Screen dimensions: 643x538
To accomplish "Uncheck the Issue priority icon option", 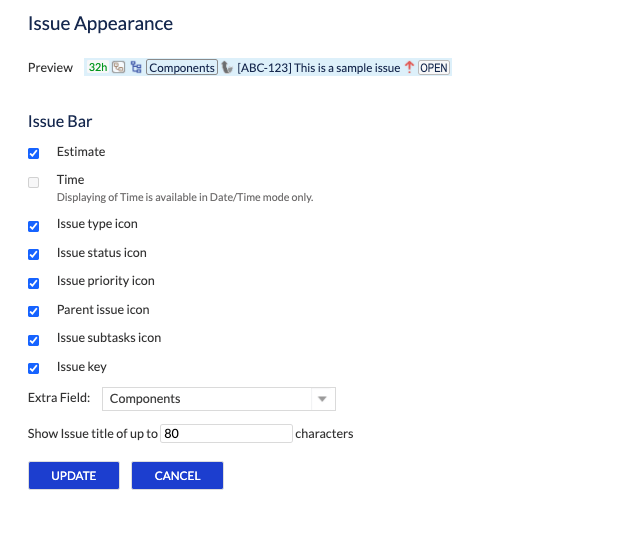I will coord(34,282).
